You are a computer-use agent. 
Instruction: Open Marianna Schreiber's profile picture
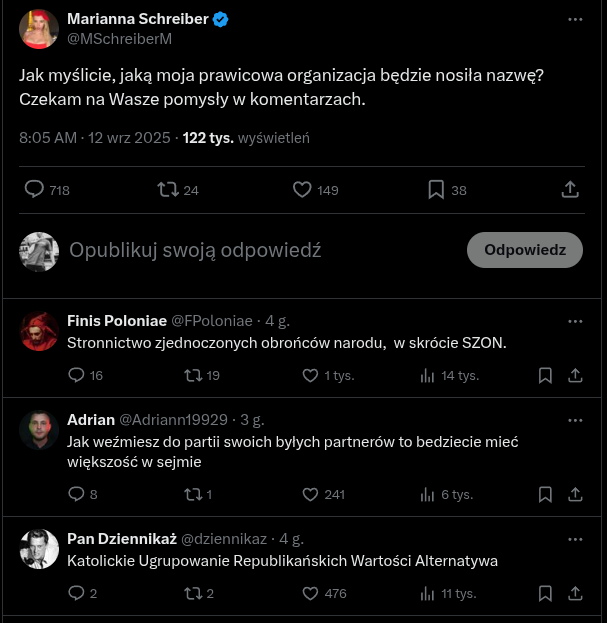coord(39,29)
